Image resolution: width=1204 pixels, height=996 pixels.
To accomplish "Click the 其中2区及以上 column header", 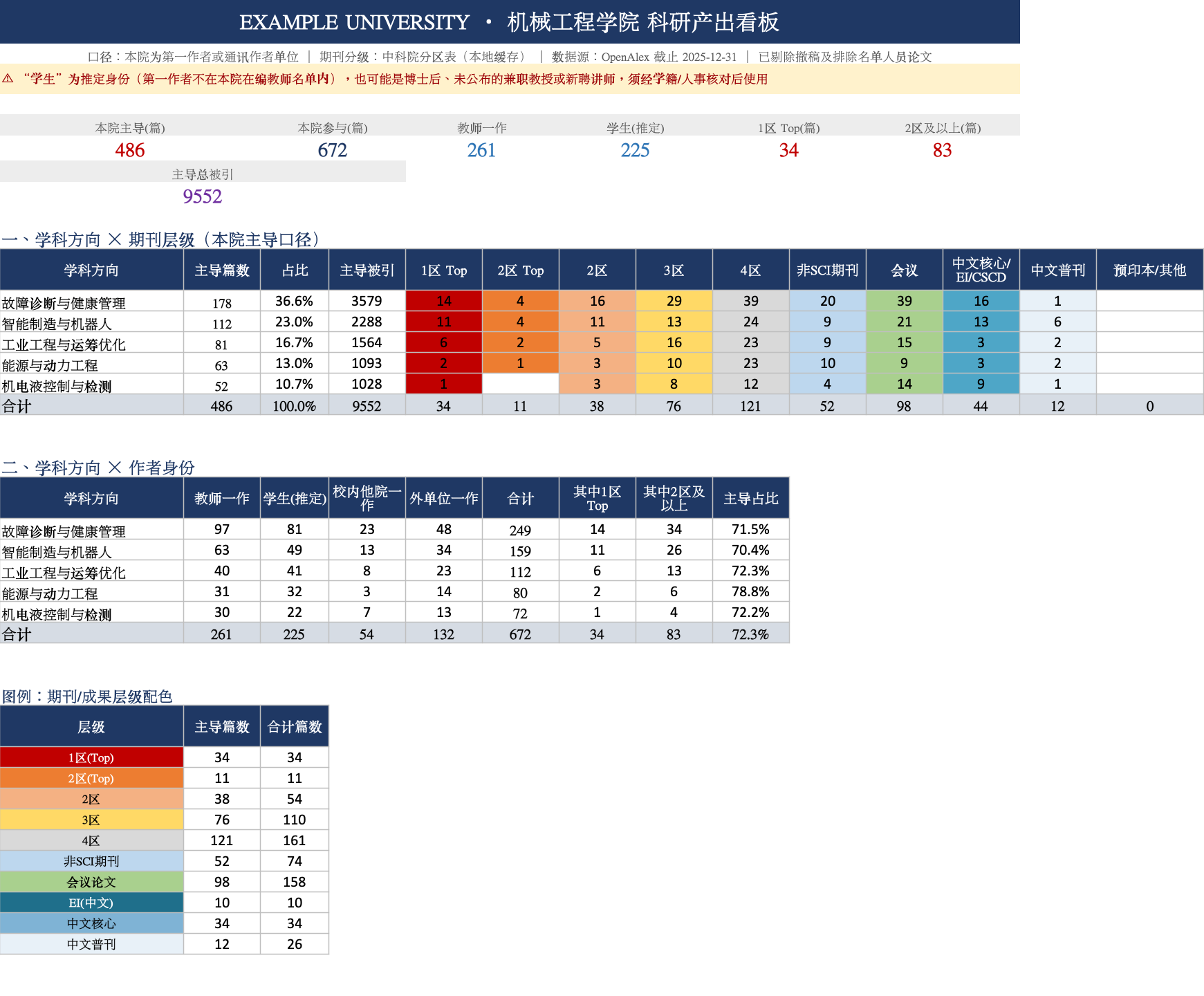I will [674, 498].
